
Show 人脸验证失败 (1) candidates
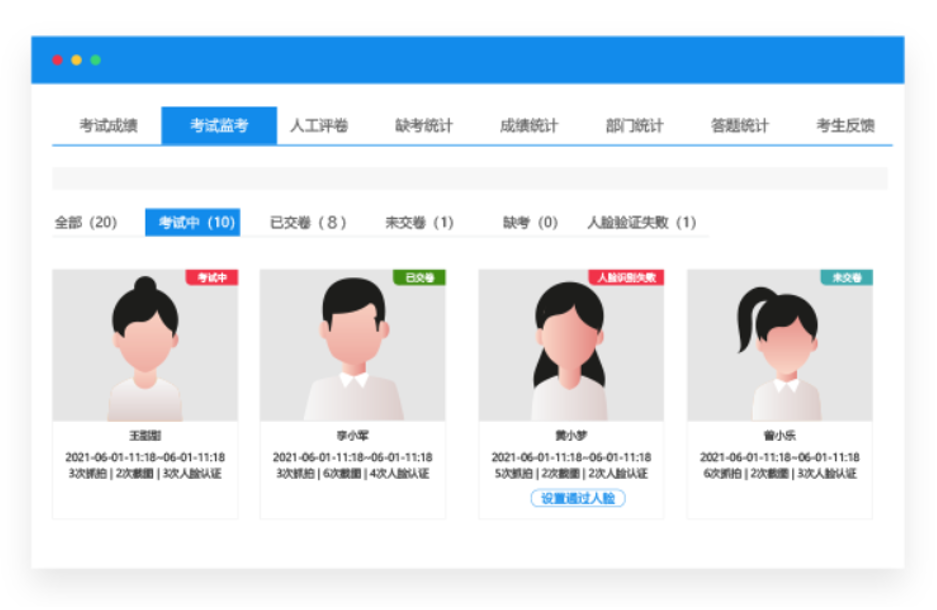[x=641, y=222]
